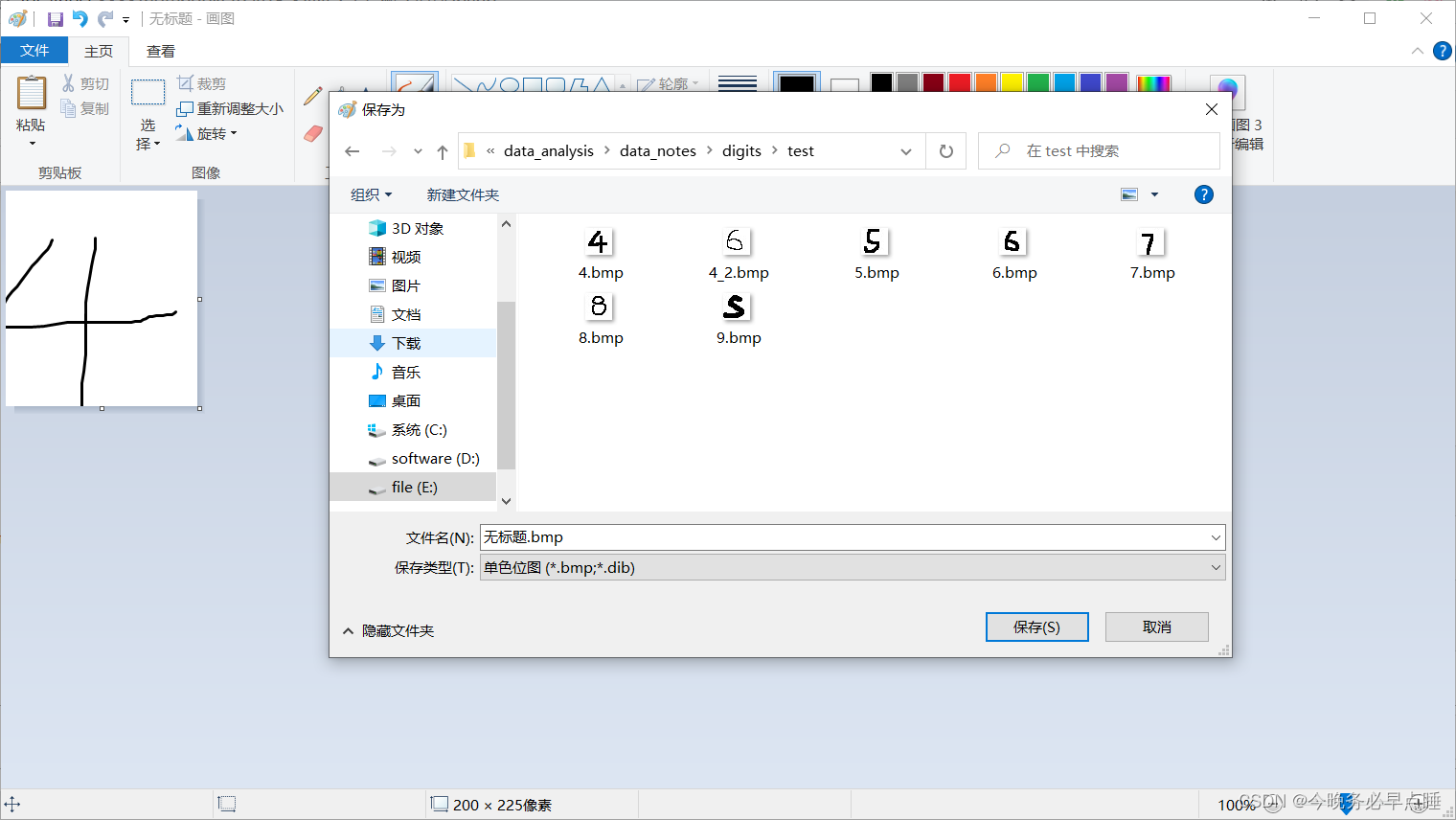
Task: Open the 保存类型 file type dropdown
Action: [853, 567]
